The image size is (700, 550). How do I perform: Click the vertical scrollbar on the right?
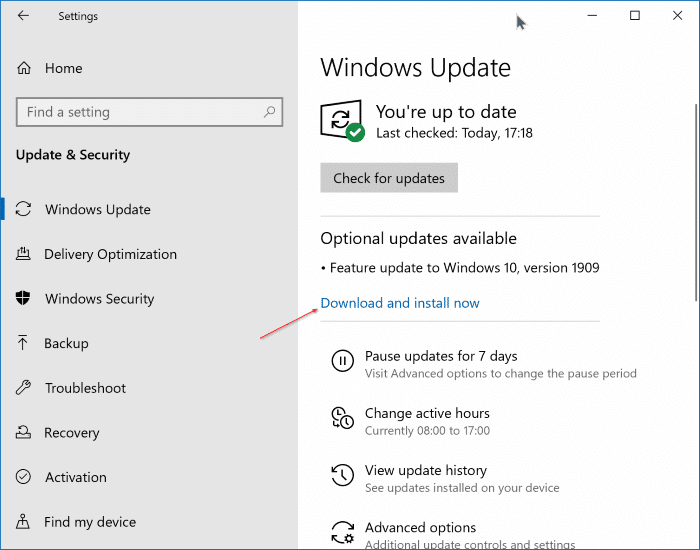point(696,202)
